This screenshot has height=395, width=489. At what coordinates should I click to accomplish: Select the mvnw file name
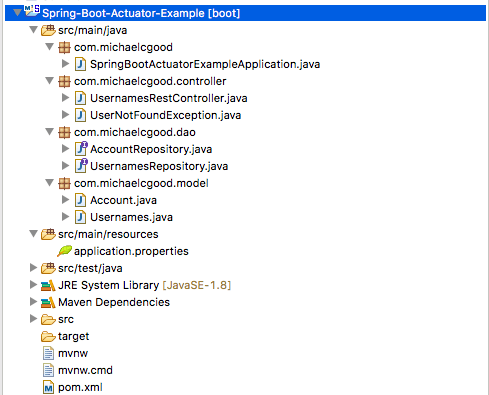pos(73,354)
